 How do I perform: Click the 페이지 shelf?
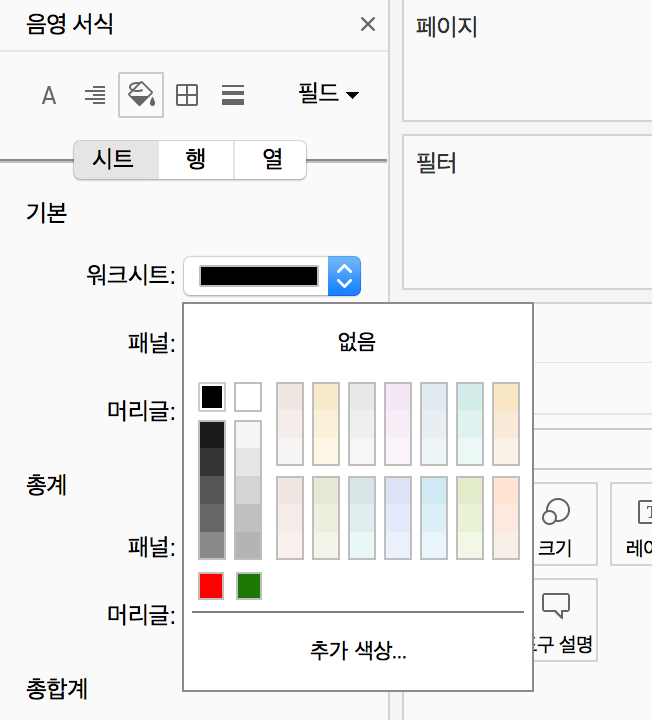527,61
